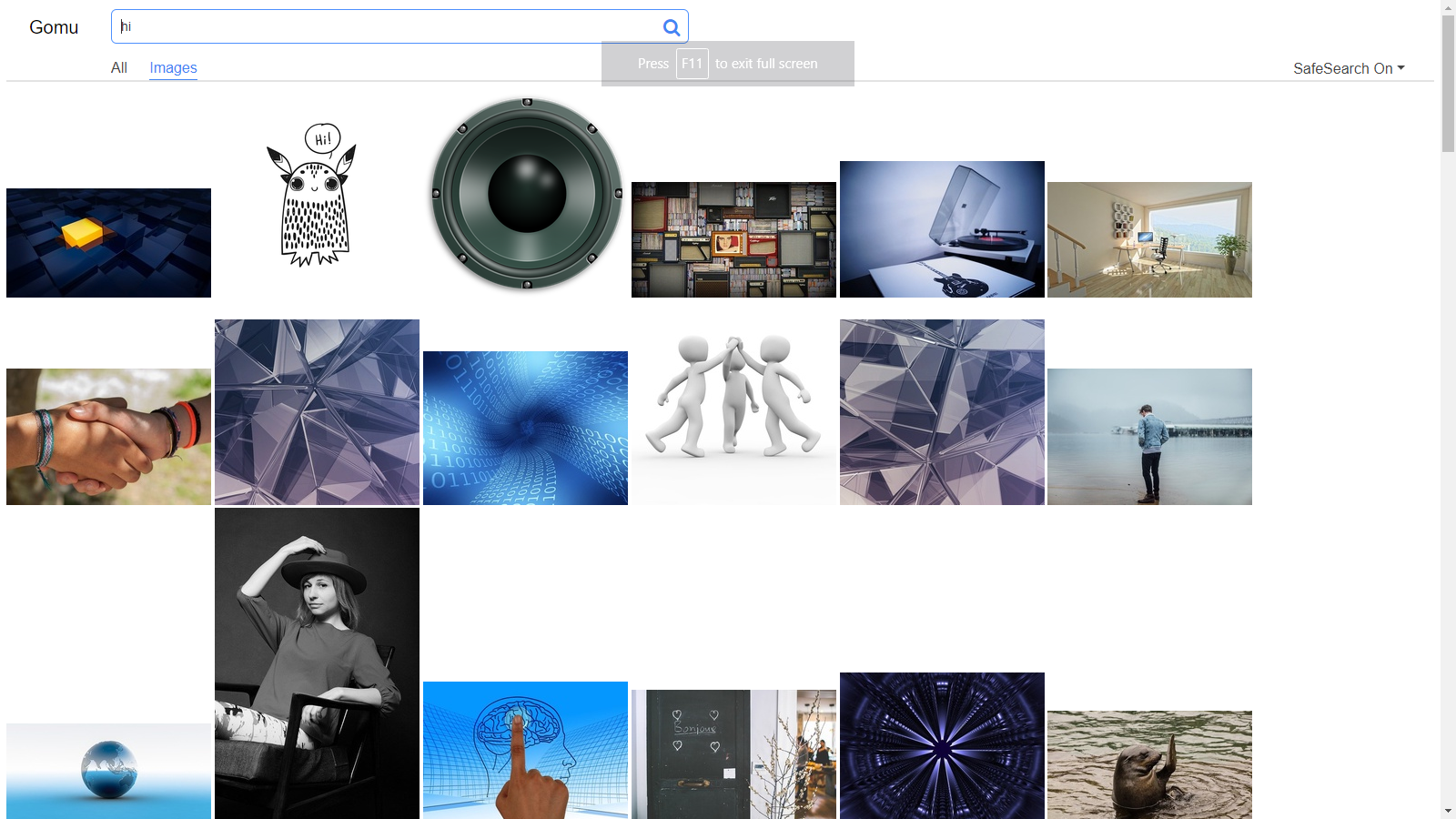This screenshot has height=819, width=1456.
Task: Open the SafeSearch dropdown
Action: (x=1350, y=67)
